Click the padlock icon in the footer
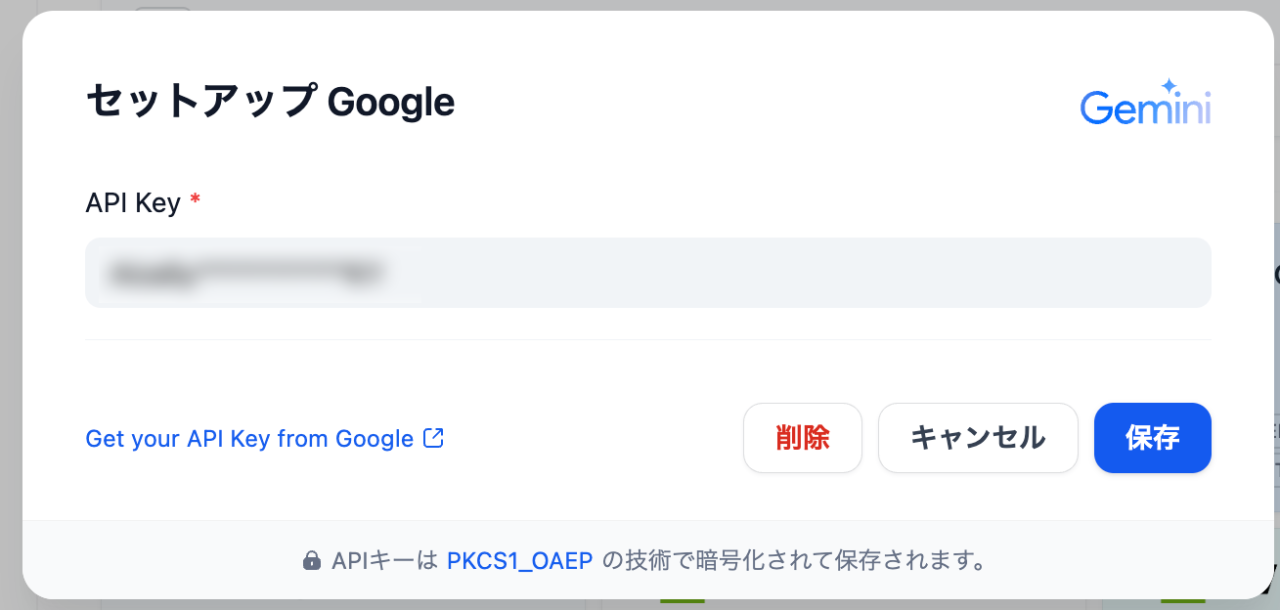This screenshot has width=1280, height=610. (x=312, y=560)
